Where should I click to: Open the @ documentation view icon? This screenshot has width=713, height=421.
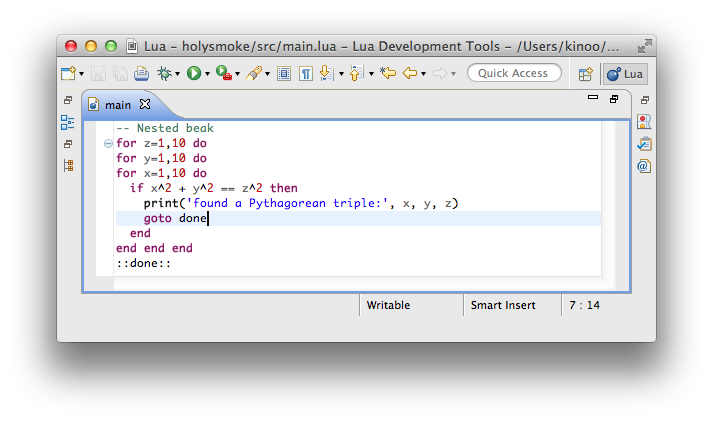click(x=643, y=166)
